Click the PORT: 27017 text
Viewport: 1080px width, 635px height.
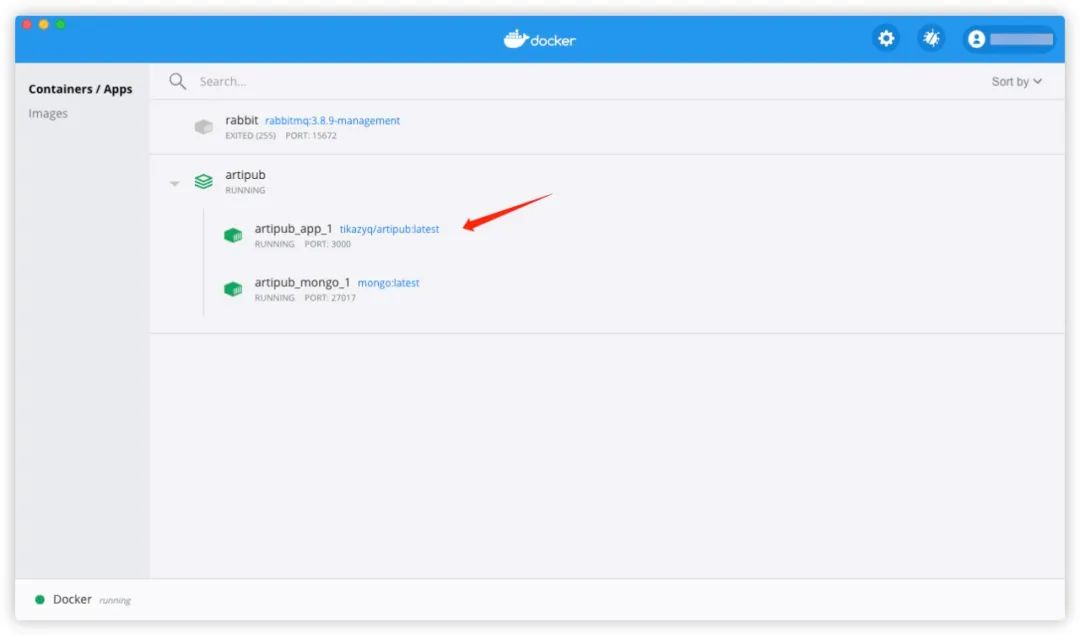coord(330,298)
